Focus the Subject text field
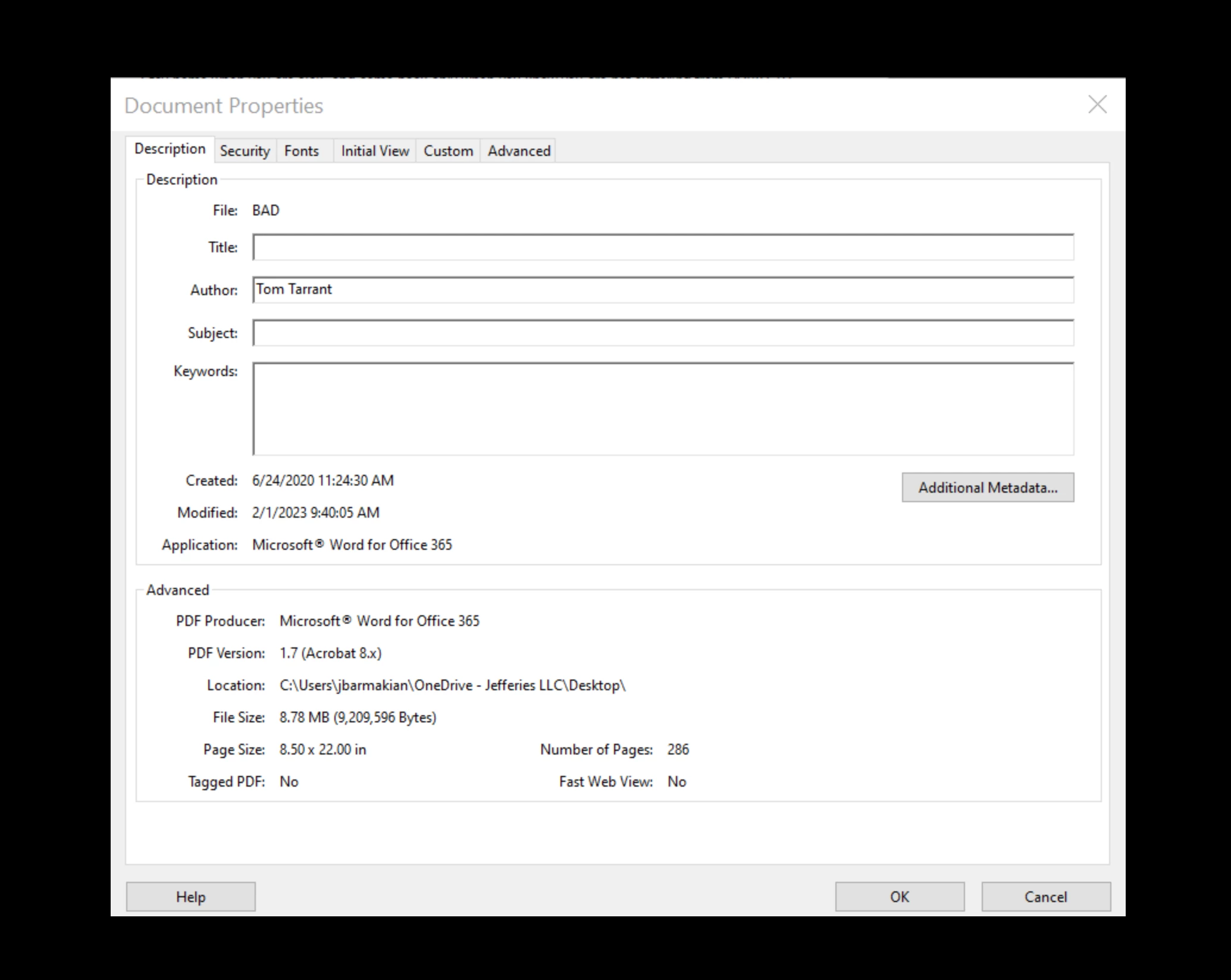The width and height of the screenshot is (1231, 980). (x=663, y=333)
